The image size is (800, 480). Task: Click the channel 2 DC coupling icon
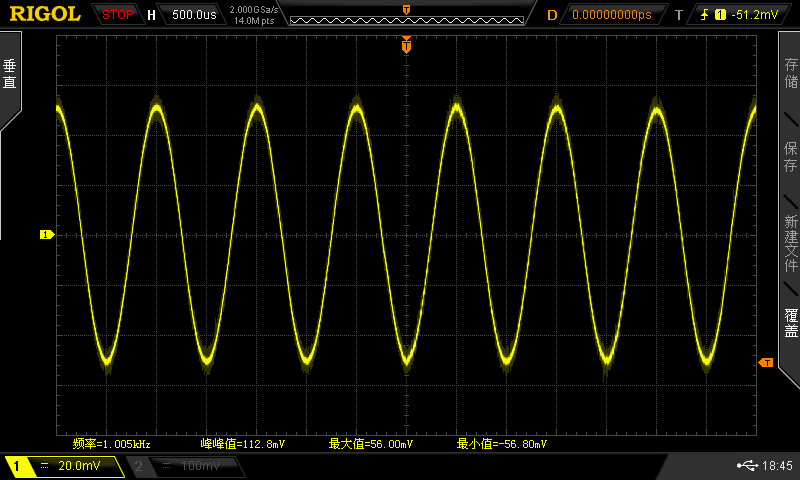[166, 465]
